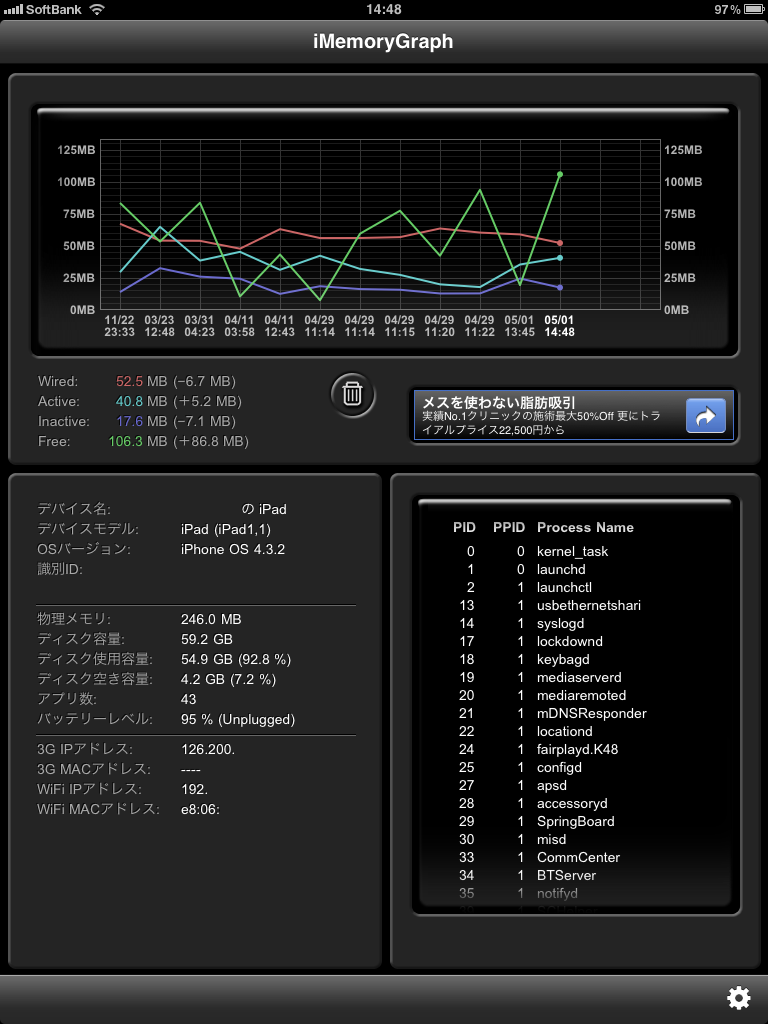Open settings with the gear icon
This screenshot has height=1024, width=768.
point(738,997)
